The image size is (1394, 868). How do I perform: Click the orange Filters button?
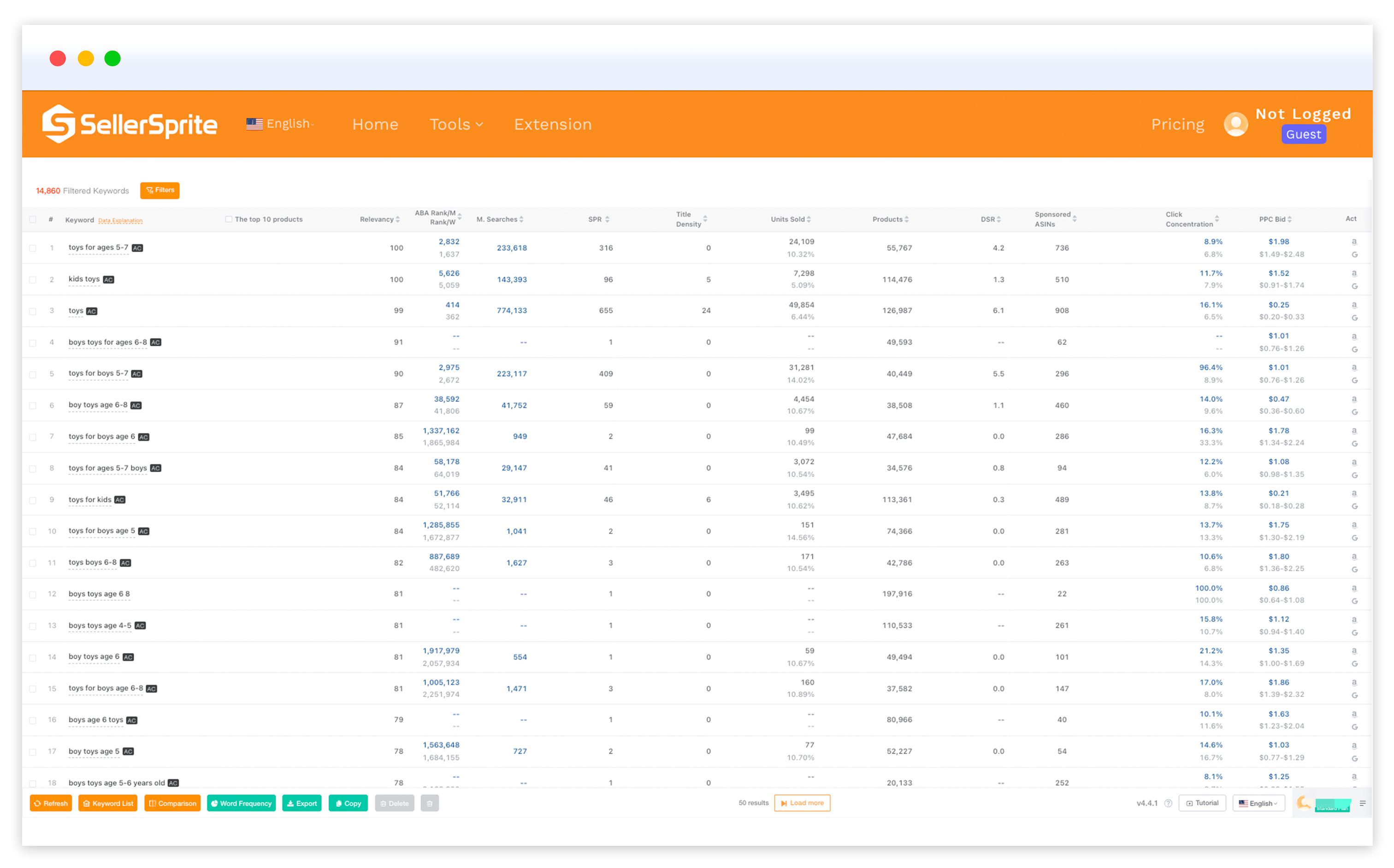click(x=159, y=190)
